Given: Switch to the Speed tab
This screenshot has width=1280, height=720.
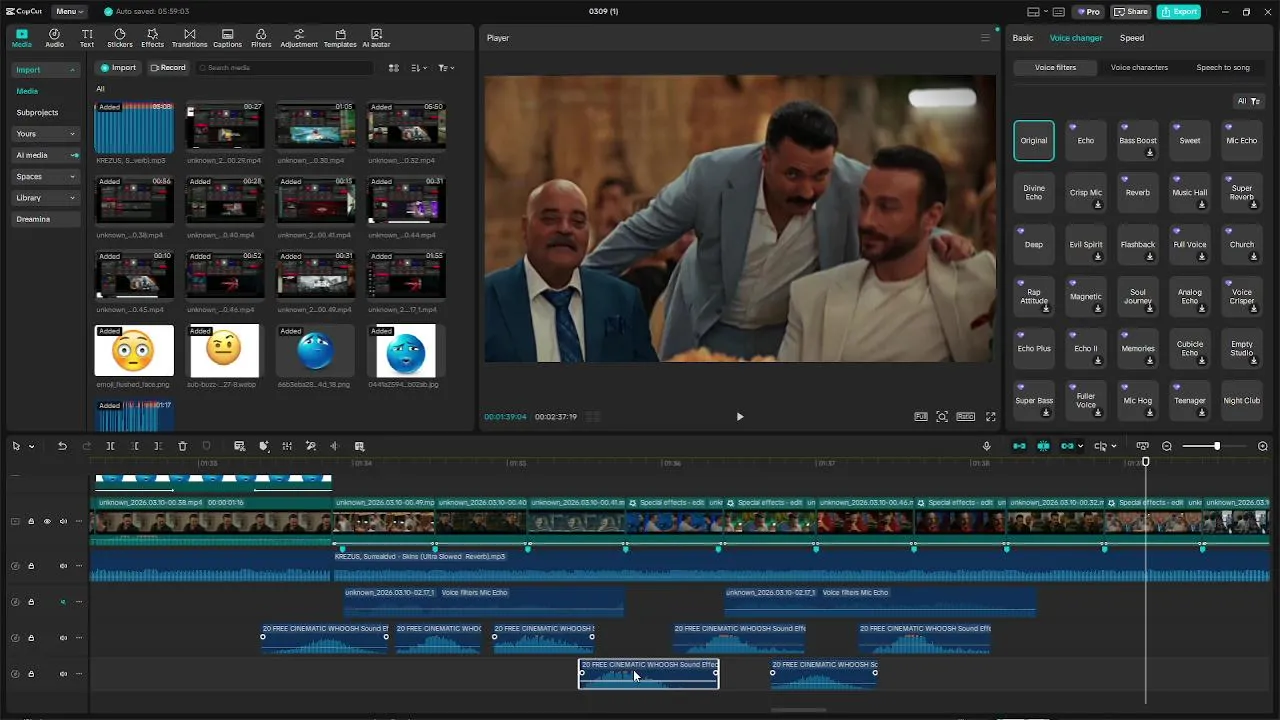Looking at the screenshot, I should [x=1131, y=38].
